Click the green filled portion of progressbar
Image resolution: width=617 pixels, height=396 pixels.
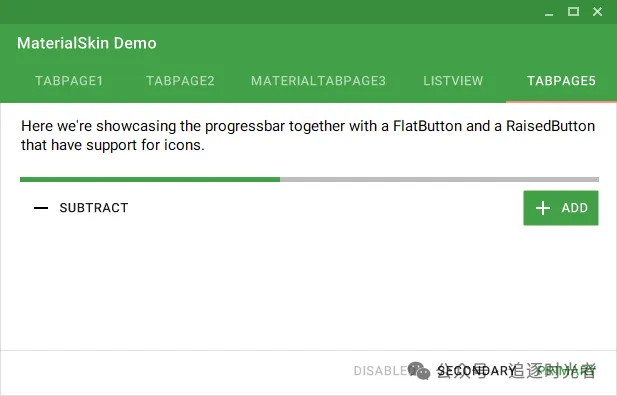tap(150, 179)
